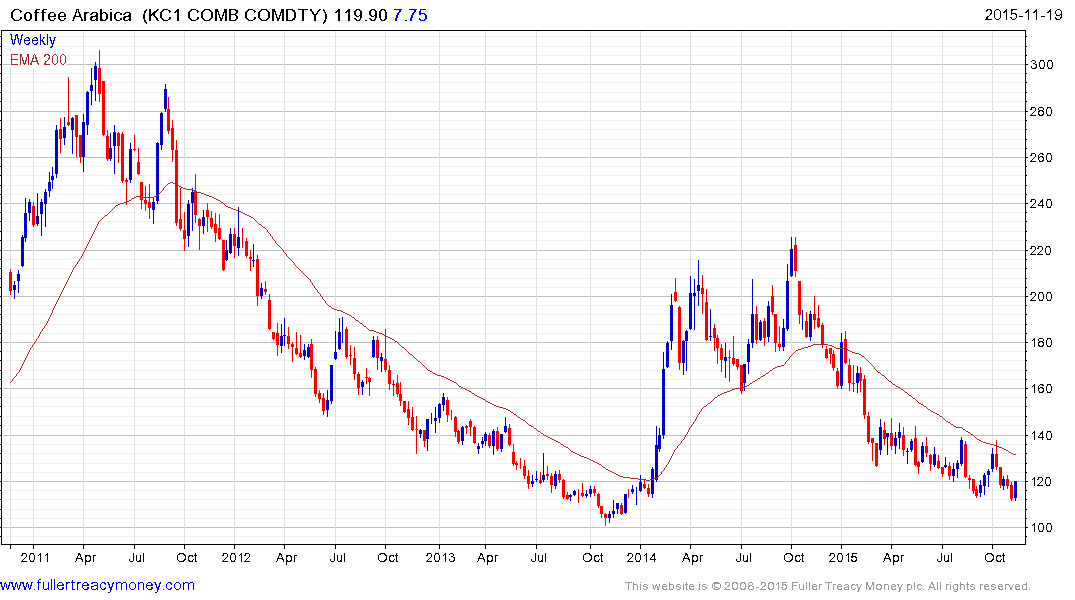Click the 220 price axis label
Image resolution: width=1075 pixels, height=600 pixels.
[1041, 250]
